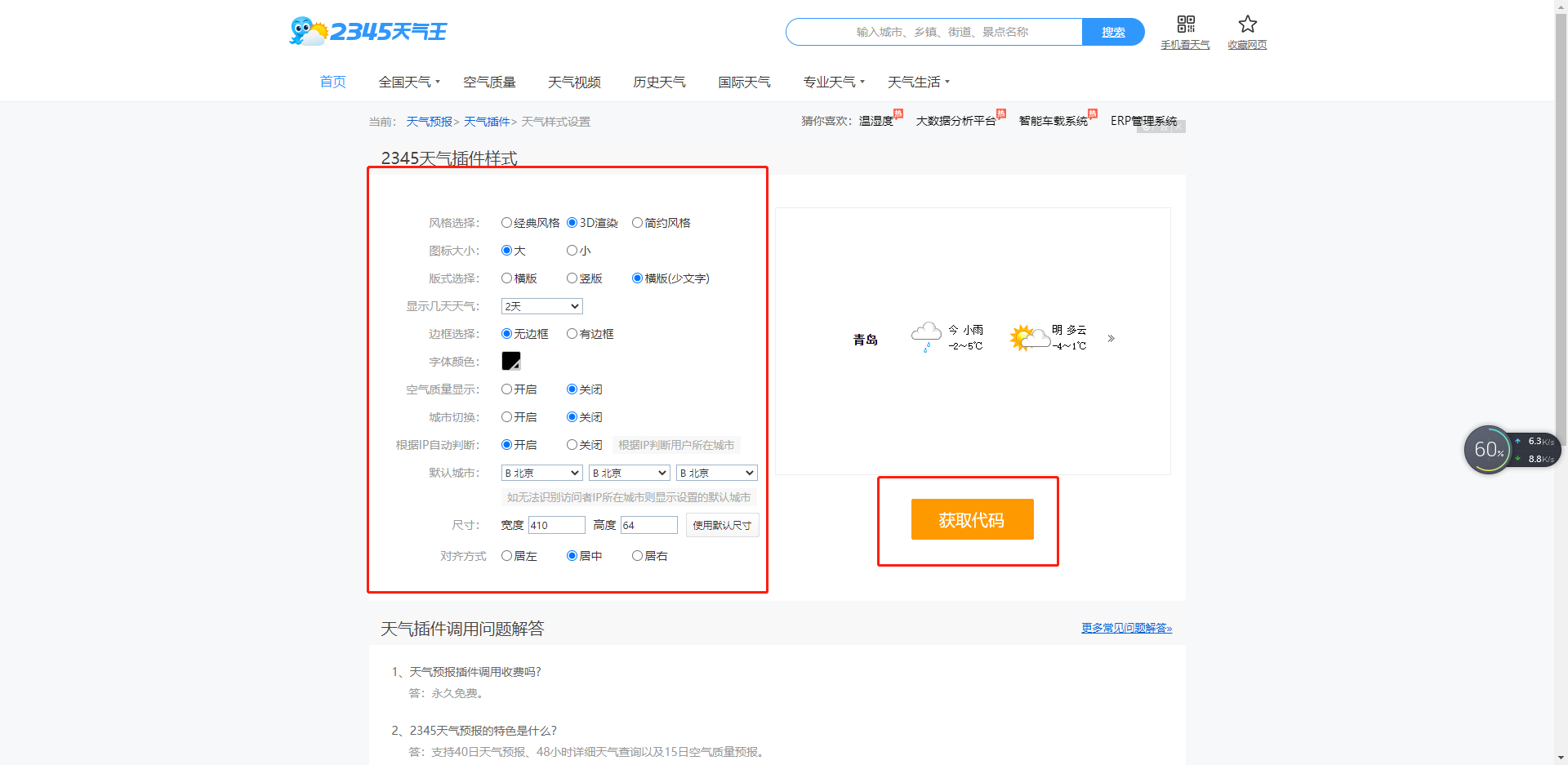Go to 首页 tab
Image resolution: width=1568 pixels, height=765 pixels.
pyautogui.click(x=332, y=82)
